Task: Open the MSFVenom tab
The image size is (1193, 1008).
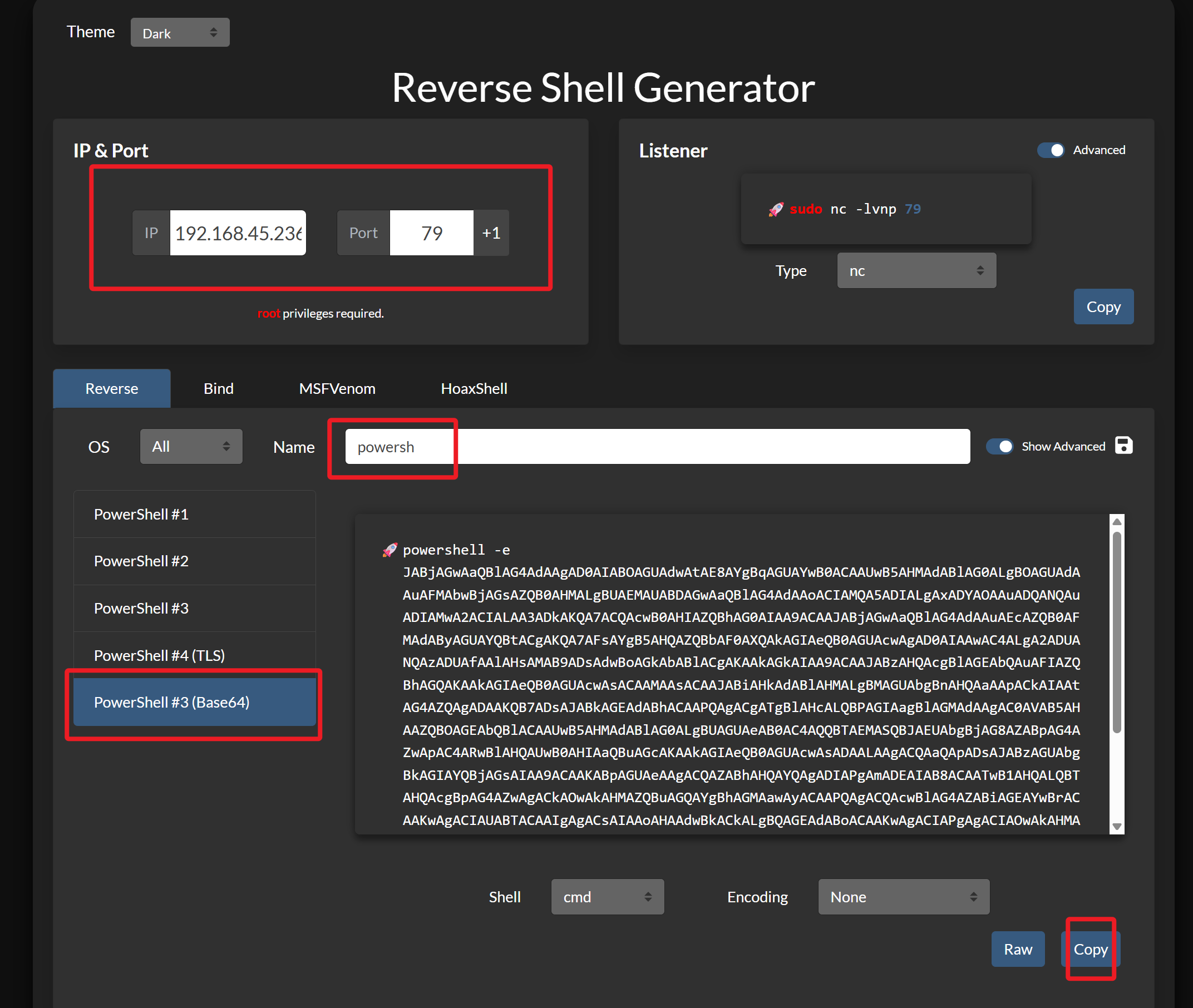Action: point(337,389)
